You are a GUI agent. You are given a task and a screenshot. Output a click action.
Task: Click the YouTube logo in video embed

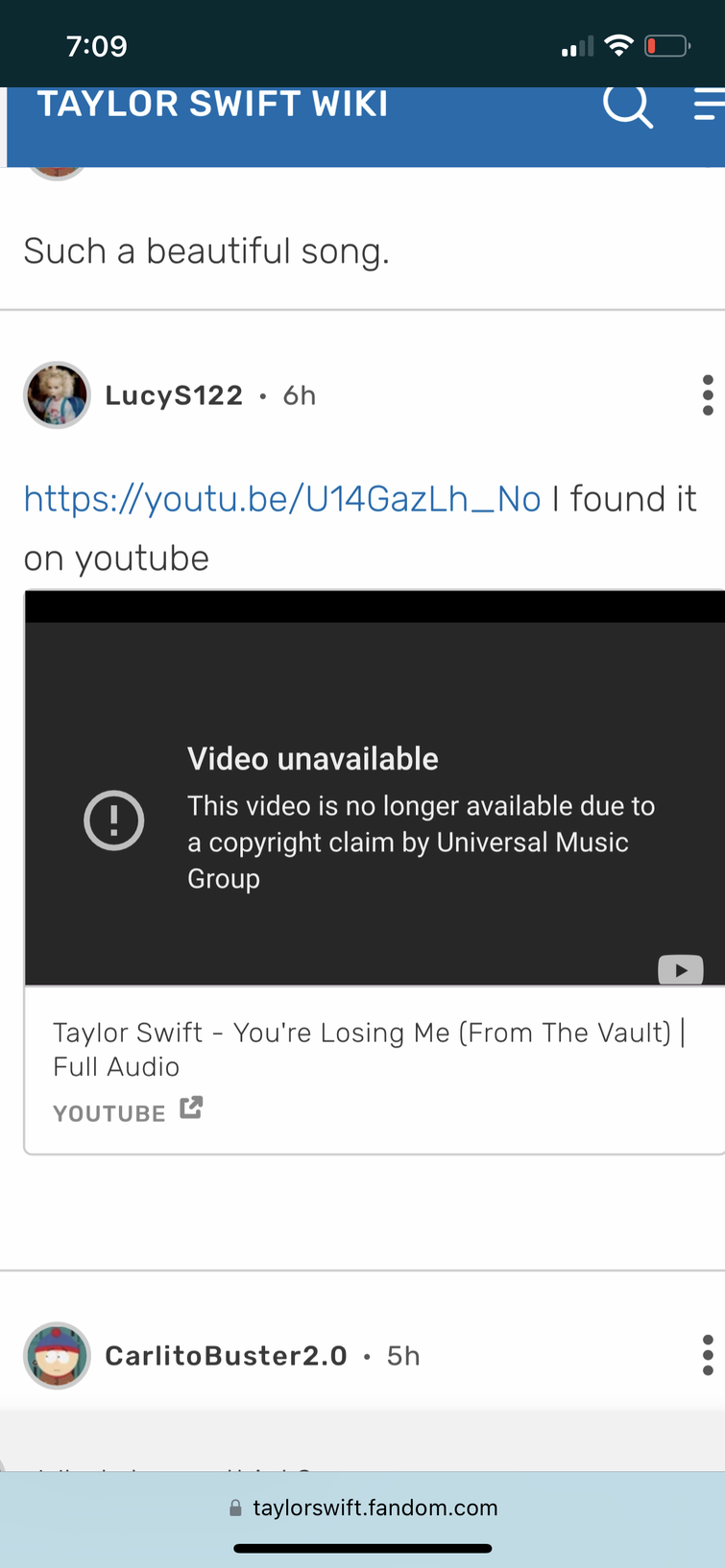pyautogui.click(x=680, y=970)
